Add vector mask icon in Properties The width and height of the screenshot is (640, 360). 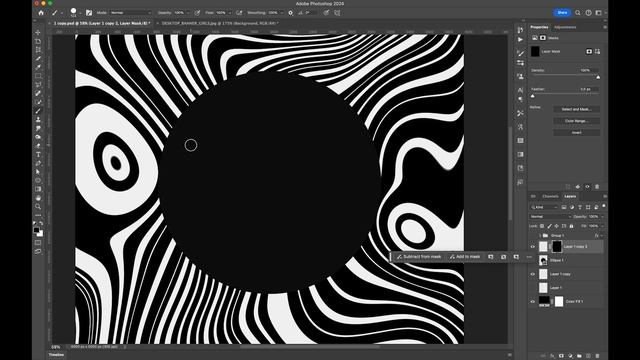click(597, 51)
